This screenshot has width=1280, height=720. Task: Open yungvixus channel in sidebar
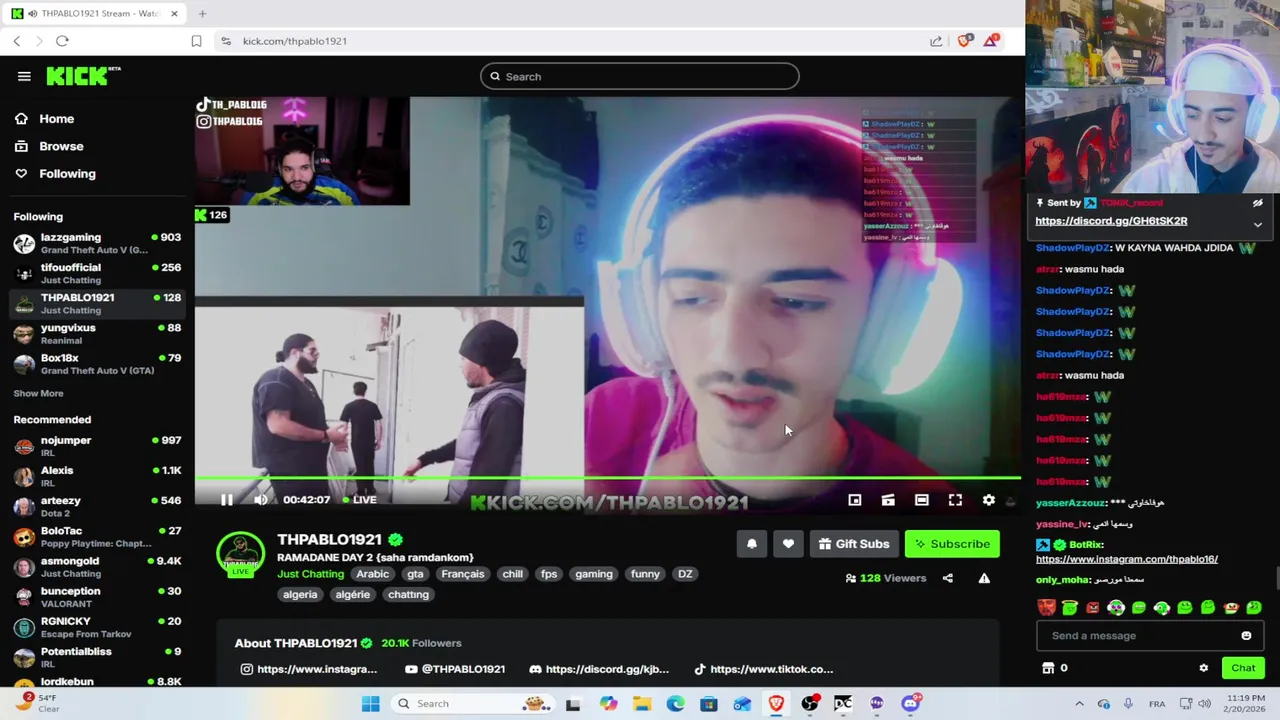click(x=97, y=333)
